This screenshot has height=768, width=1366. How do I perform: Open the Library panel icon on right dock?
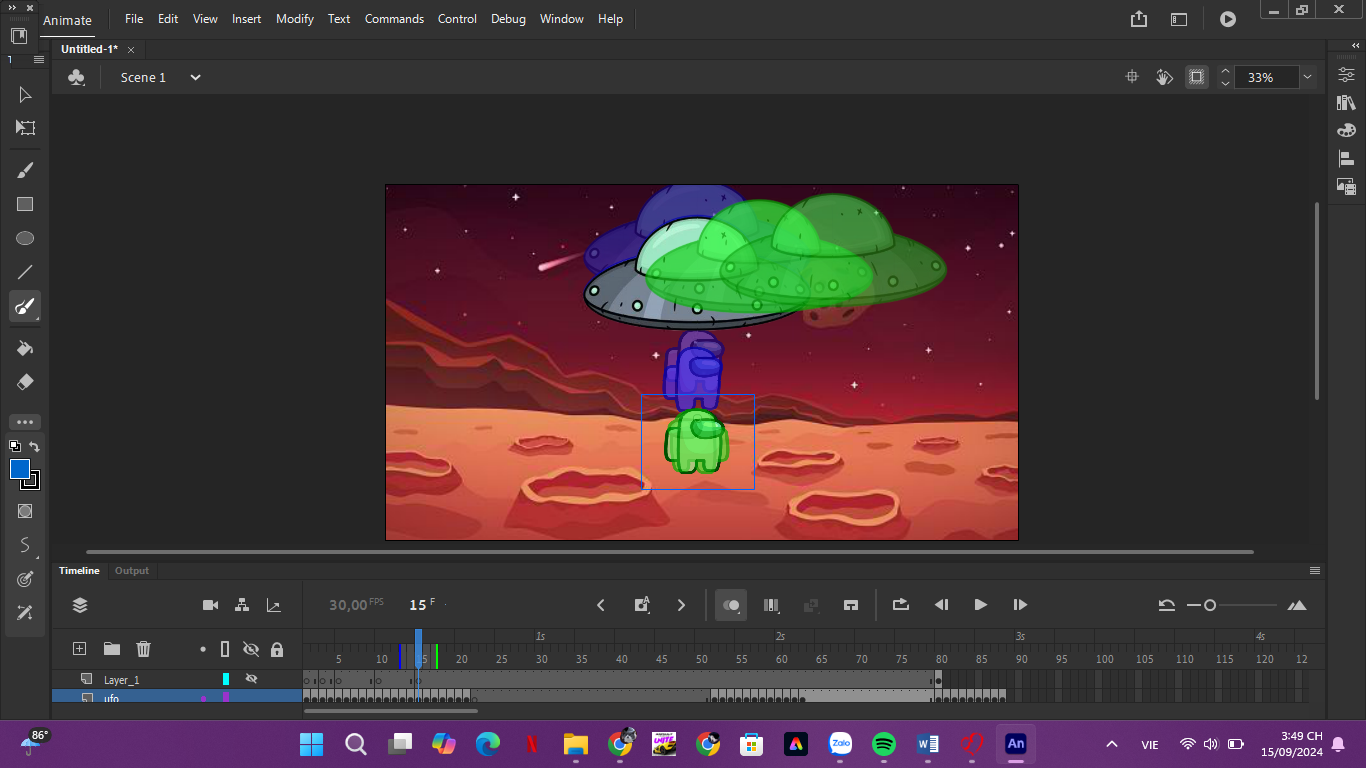point(1346,102)
